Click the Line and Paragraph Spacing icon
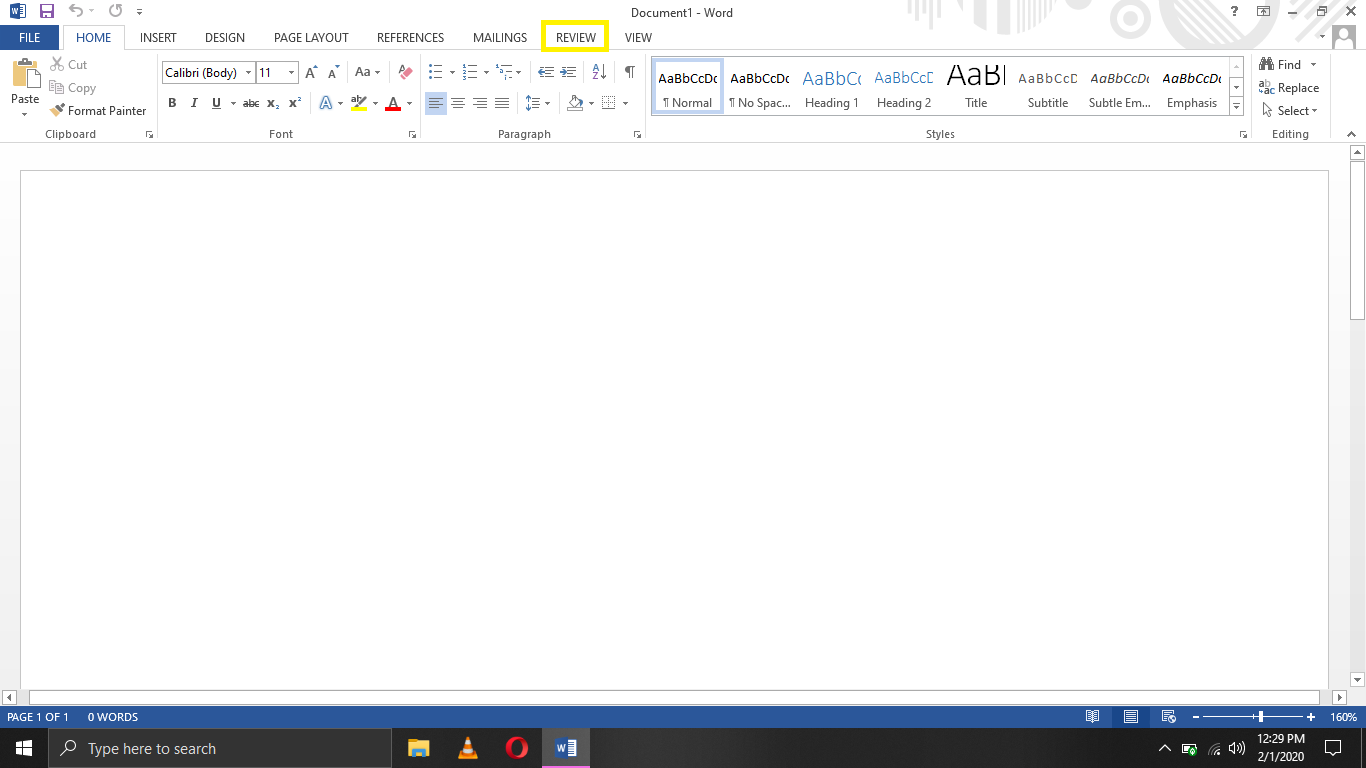The height and width of the screenshot is (768, 1366). tap(533, 103)
